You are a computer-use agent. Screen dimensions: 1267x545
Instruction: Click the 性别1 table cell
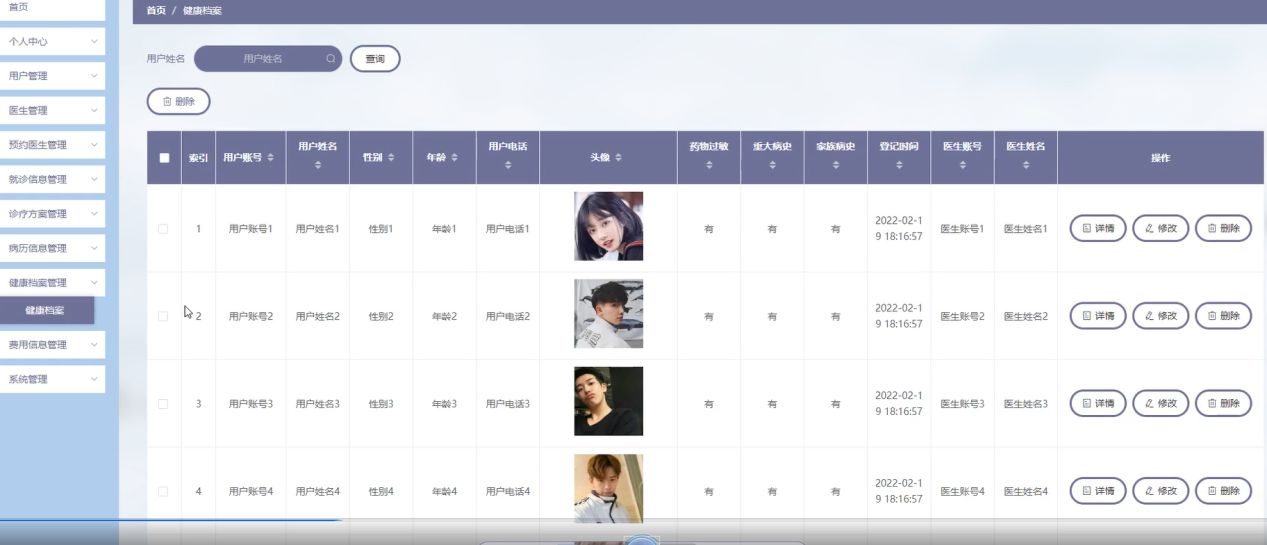381,229
